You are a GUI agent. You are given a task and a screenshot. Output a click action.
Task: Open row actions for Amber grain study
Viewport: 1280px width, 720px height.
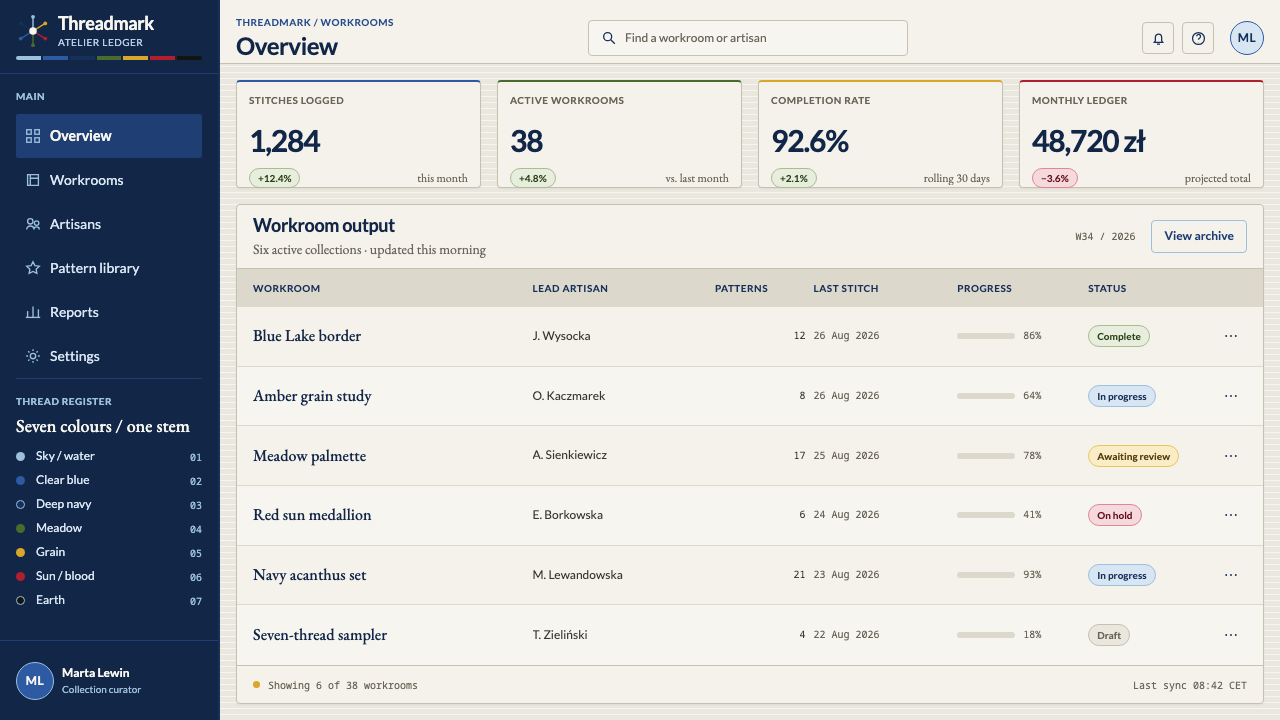(x=1231, y=396)
